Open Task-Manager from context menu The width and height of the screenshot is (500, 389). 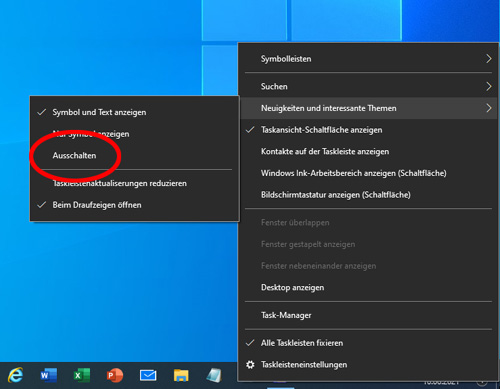pos(368,315)
